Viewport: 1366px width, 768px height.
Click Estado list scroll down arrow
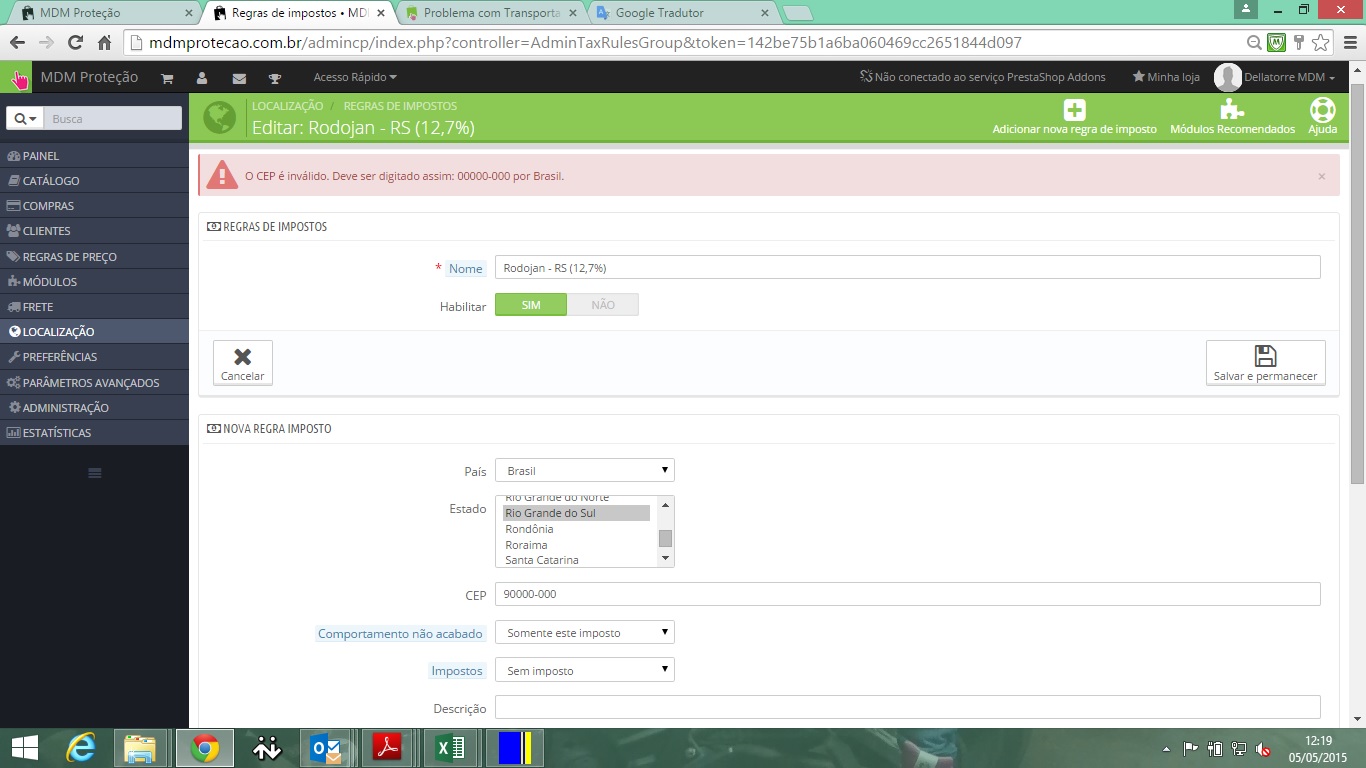(665, 559)
